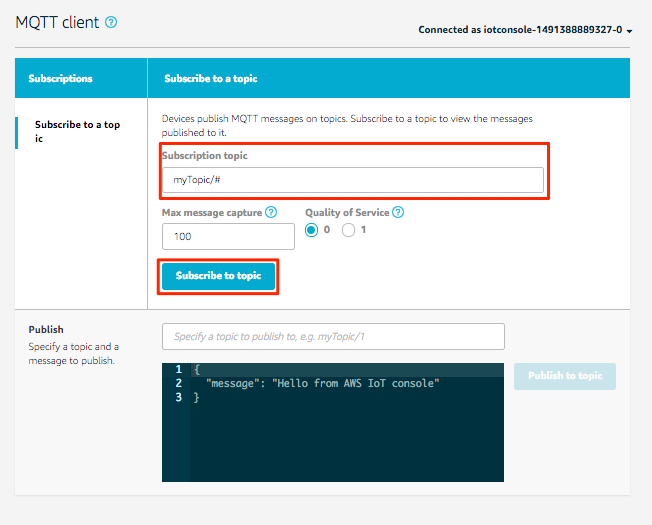652x525 pixels.
Task: Click the Max message capture label
Action: coord(212,213)
